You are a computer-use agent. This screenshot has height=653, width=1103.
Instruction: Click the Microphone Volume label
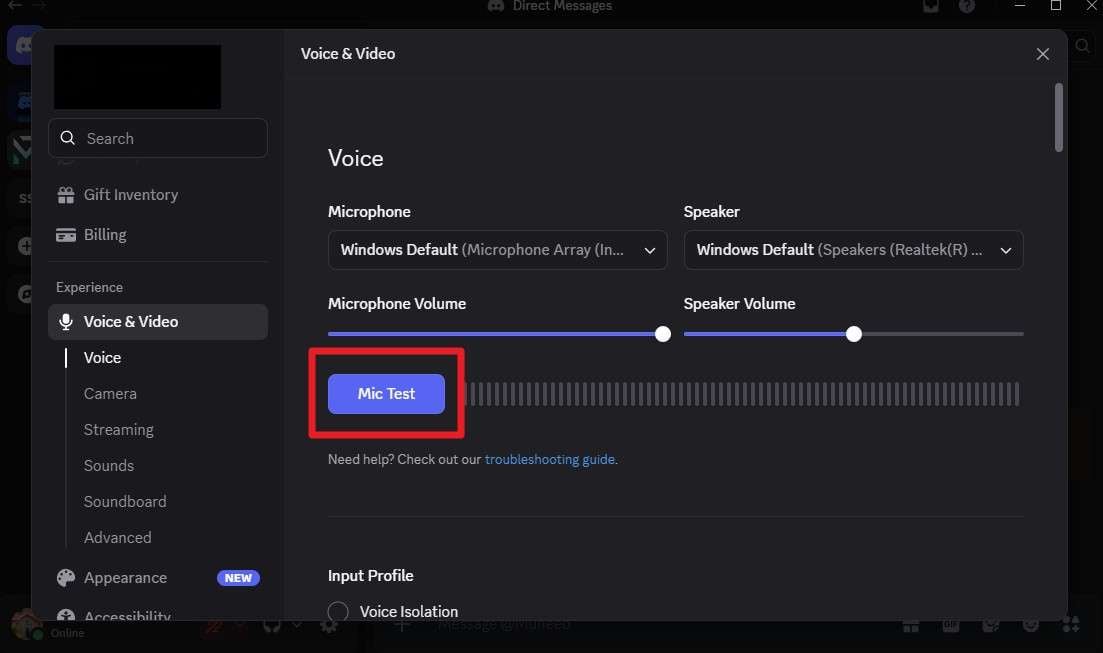click(x=397, y=303)
